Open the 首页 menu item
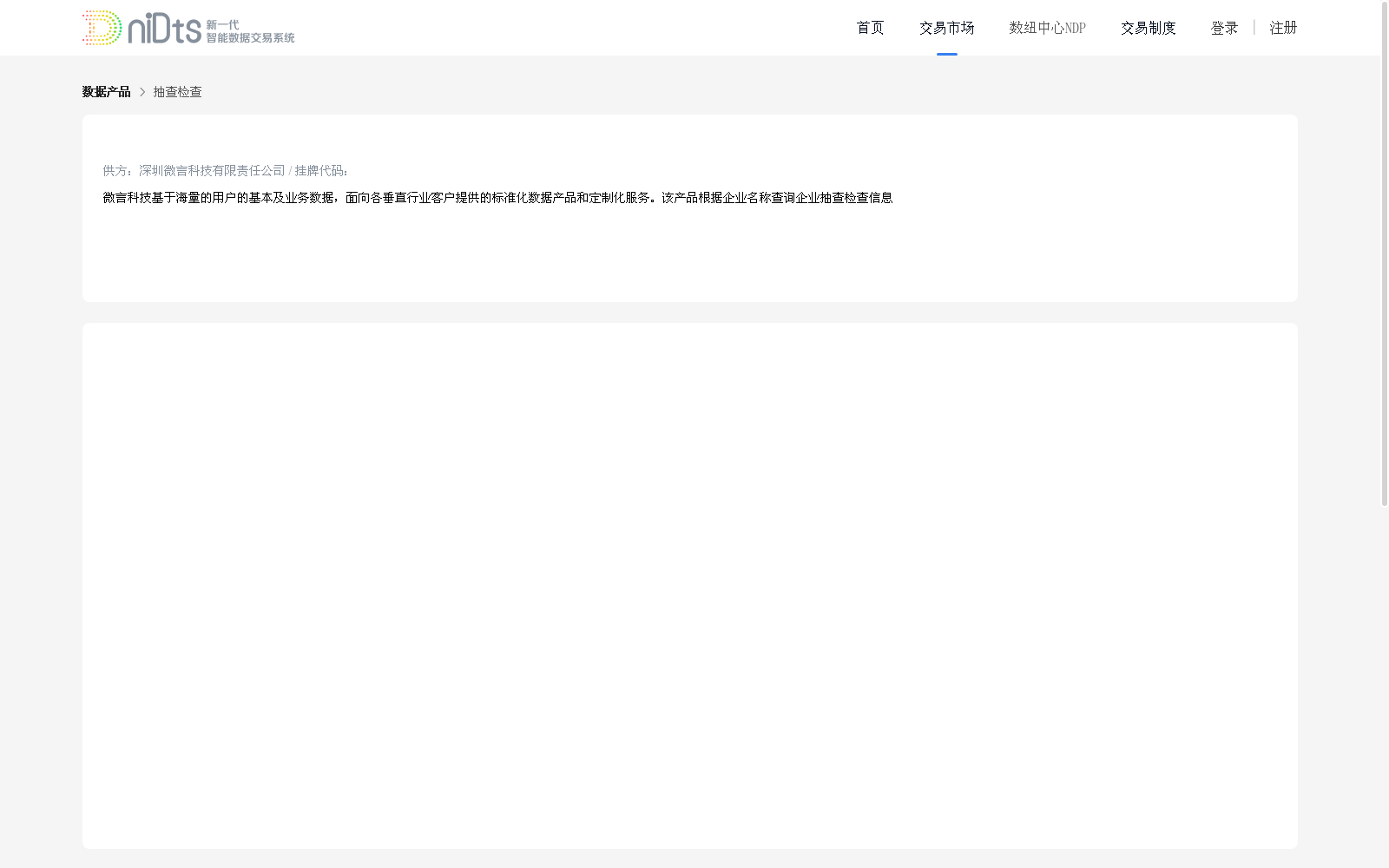Image resolution: width=1389 pixels, height=868 pixels. pyautogui.click(x=870, y=28)
